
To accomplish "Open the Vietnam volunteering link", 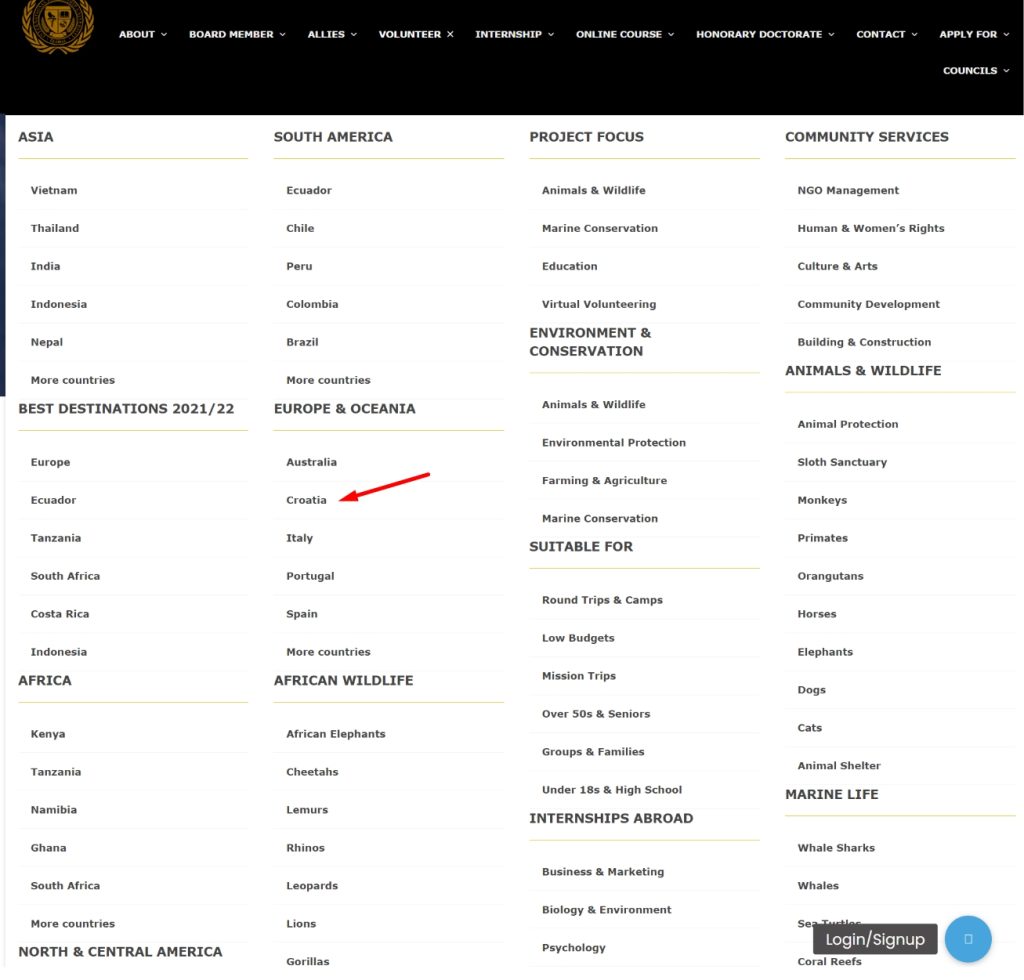I will point(54,190).
